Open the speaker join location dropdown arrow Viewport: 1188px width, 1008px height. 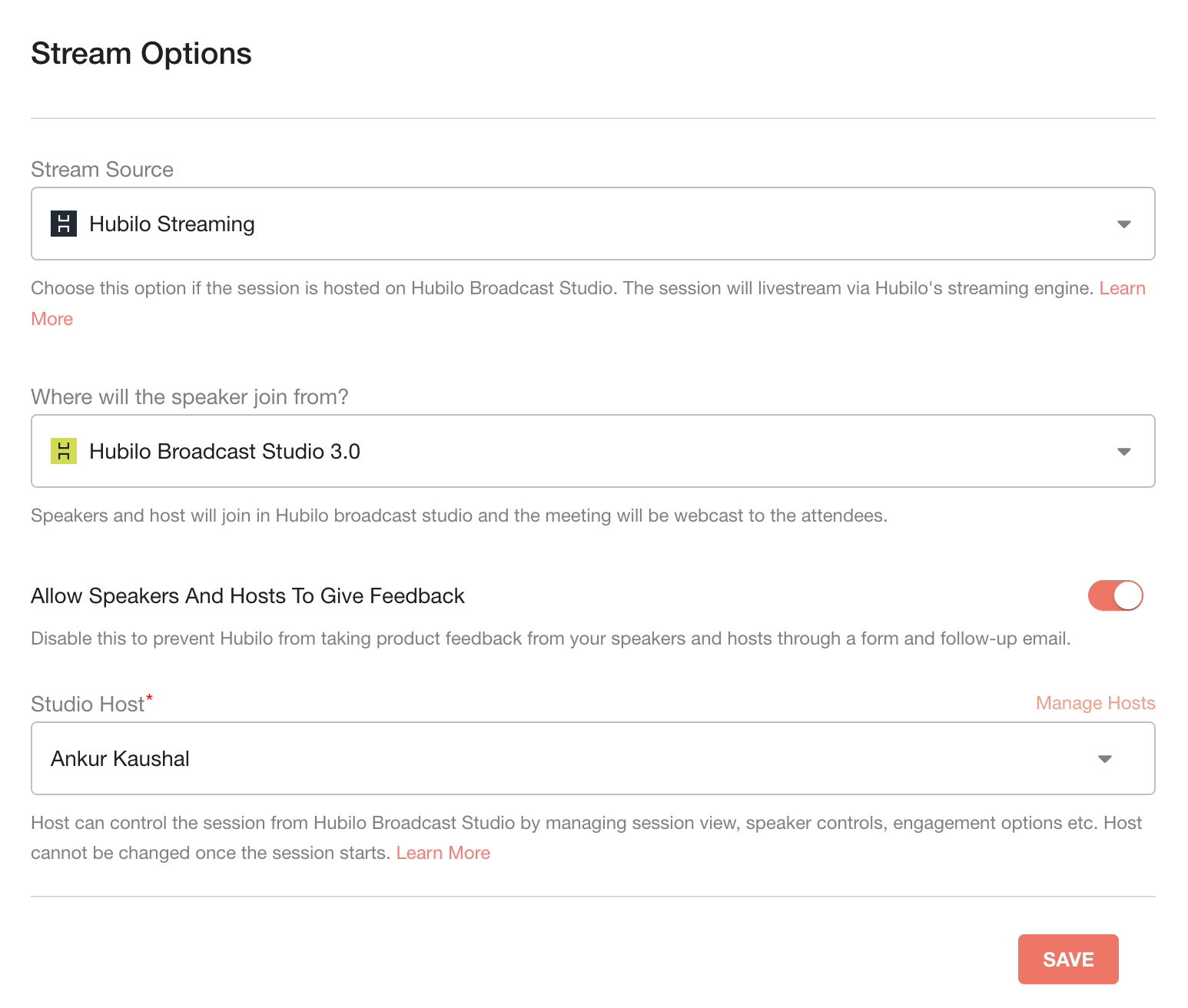pyautogui.click(x=1123, y=452)
